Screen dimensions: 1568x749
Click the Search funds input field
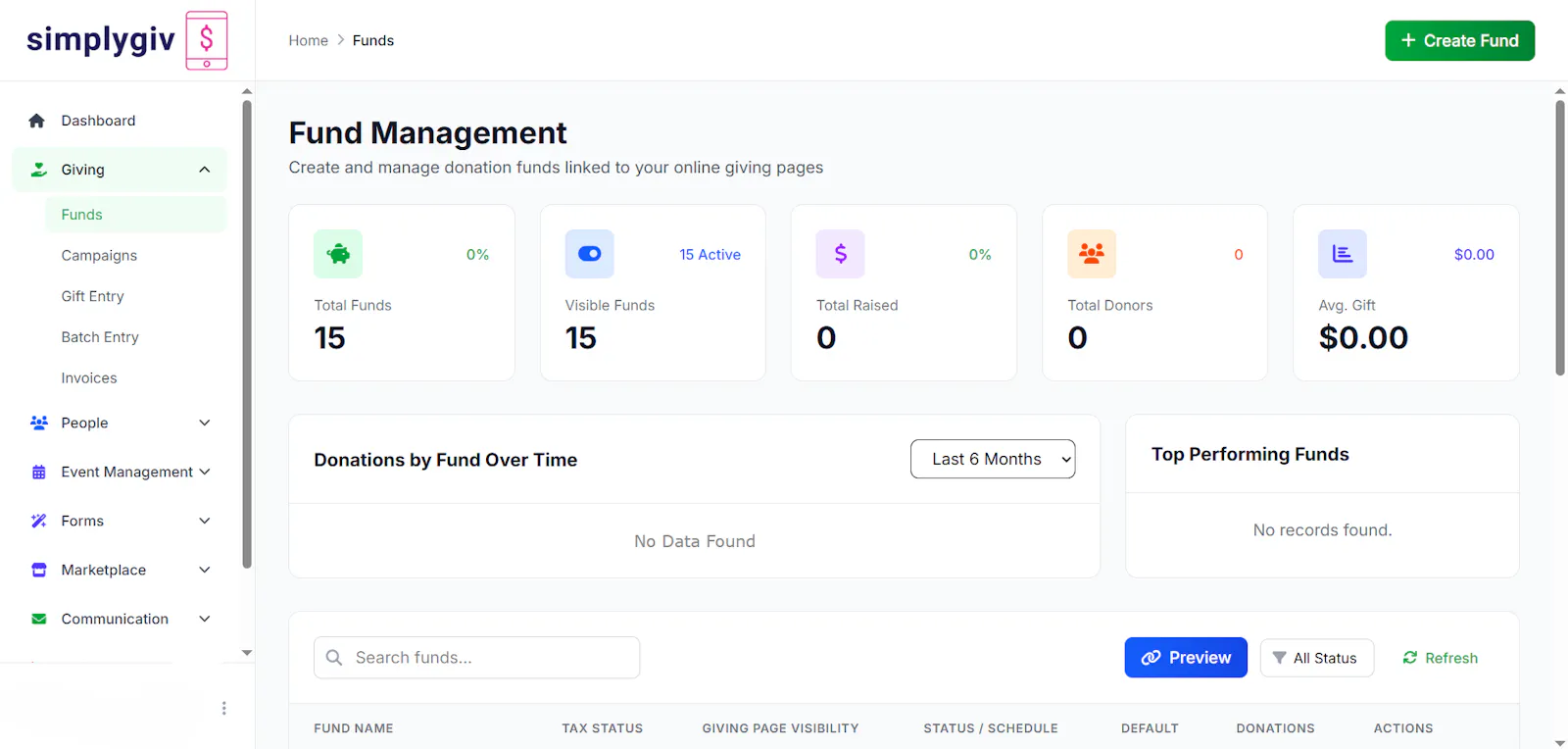click(476, 658)
